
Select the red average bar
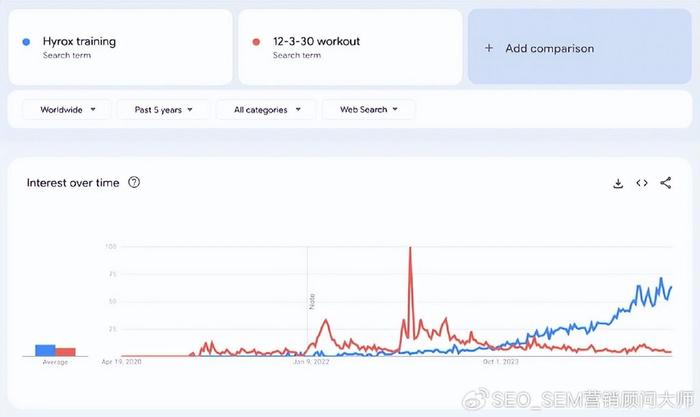click(65, 352)
